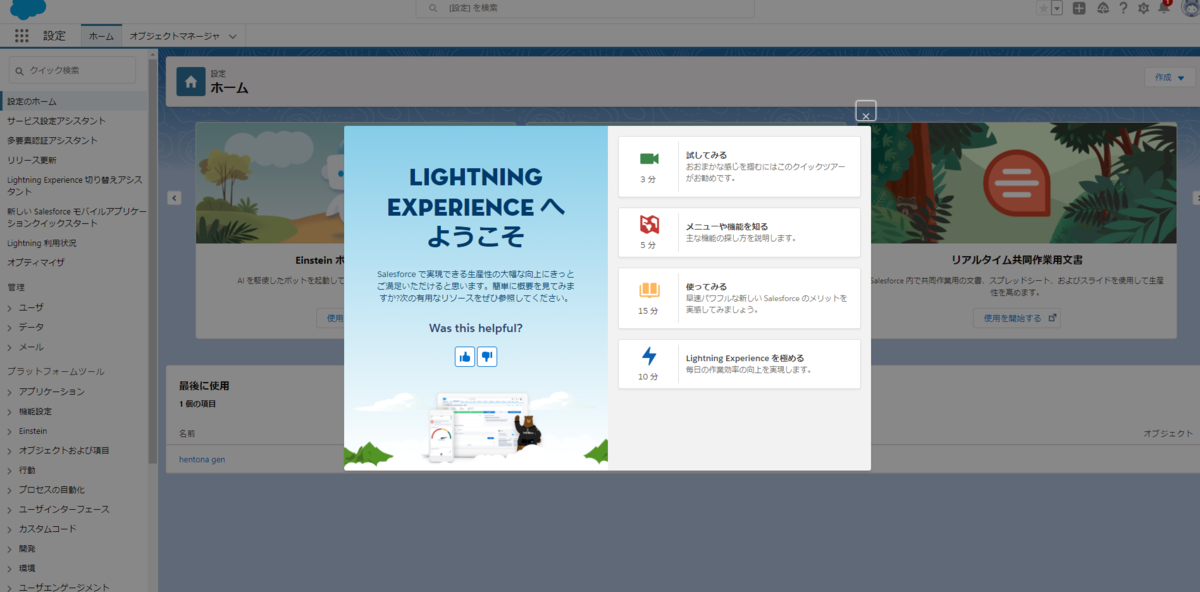The image size is (1200, 592).
Task: Open the 使ってみる book icon
Action: click(649, 290)
